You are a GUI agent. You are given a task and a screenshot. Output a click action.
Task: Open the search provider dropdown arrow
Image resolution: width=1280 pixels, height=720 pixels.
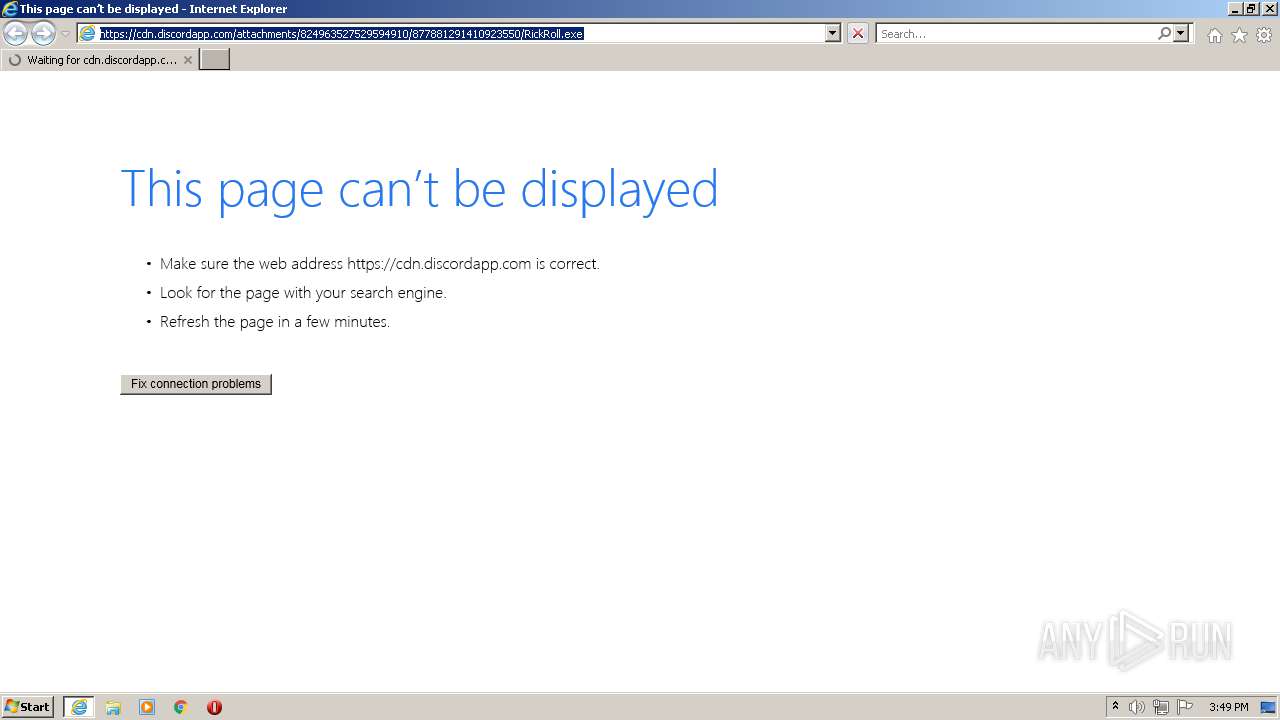[x=1181, y=33]
